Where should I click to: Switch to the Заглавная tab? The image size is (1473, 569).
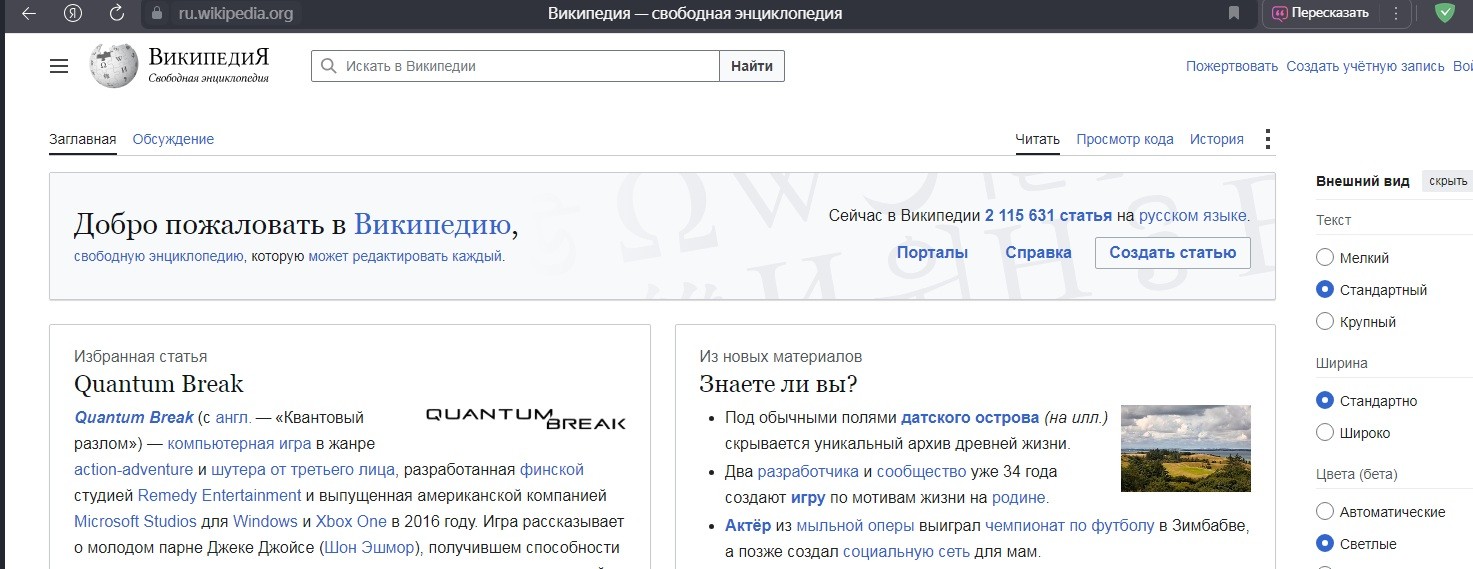tap(83, 139)
